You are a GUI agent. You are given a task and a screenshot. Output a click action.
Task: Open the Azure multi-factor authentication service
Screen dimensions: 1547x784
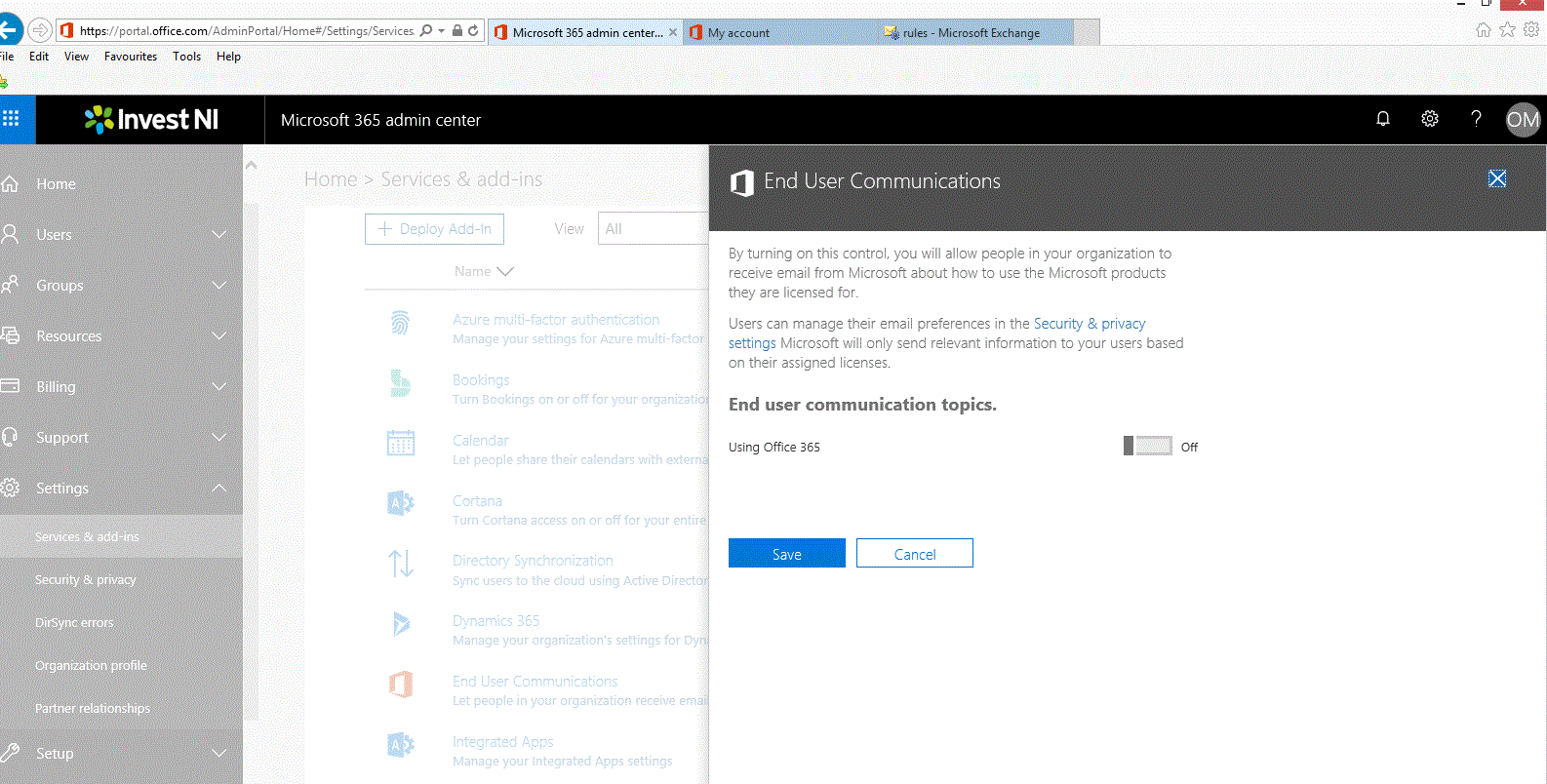556,320
